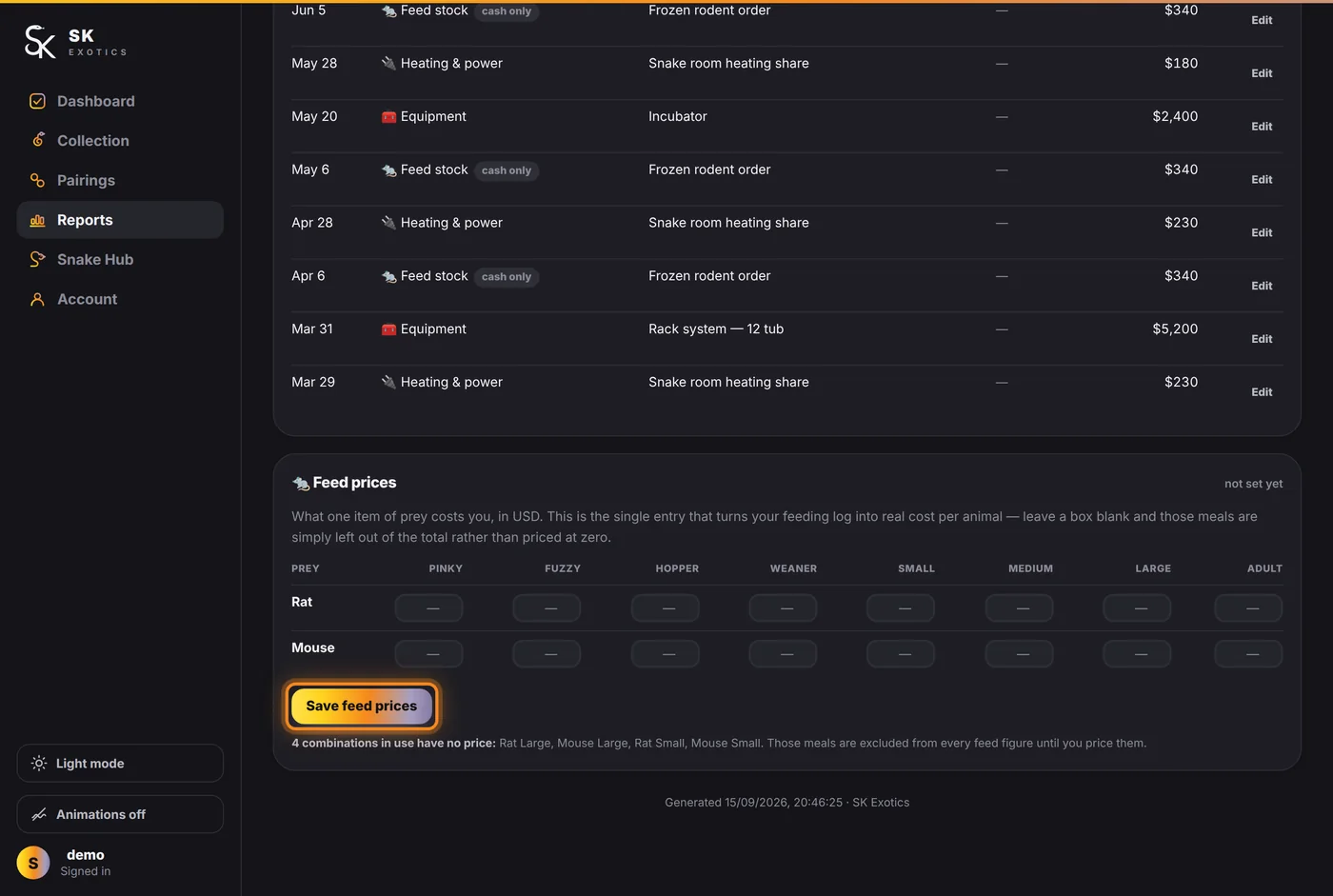Click the Mouse Hopper price field
Viewport: 1333px width, 896px height.
[665, 653]
